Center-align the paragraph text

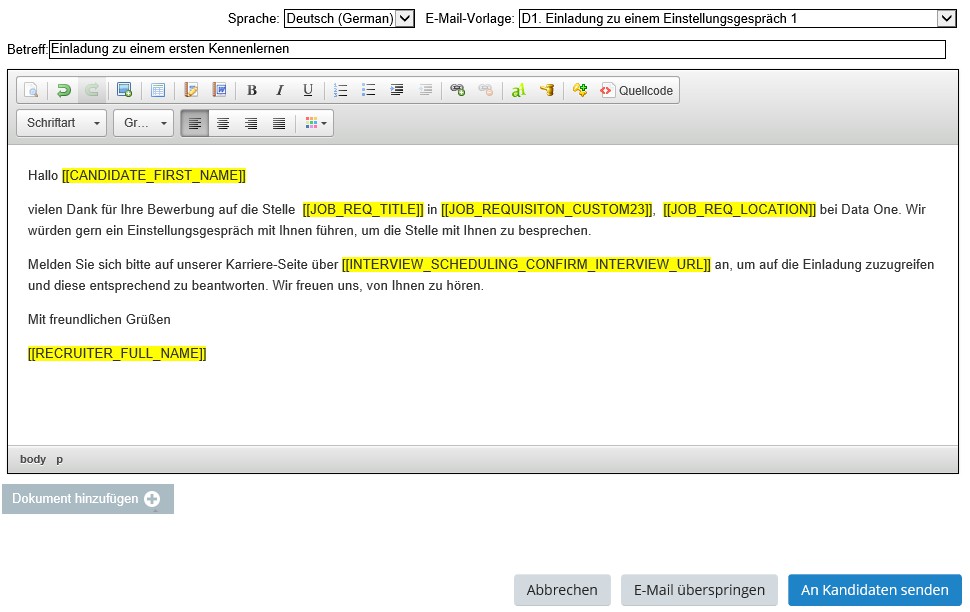224,124
